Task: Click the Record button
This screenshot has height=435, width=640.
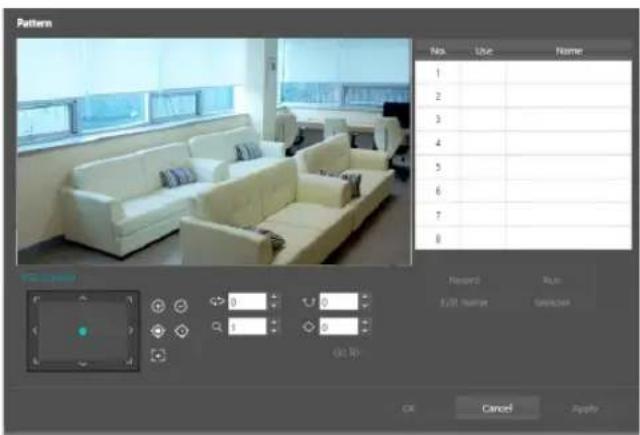Action: (x=464, y=280)
